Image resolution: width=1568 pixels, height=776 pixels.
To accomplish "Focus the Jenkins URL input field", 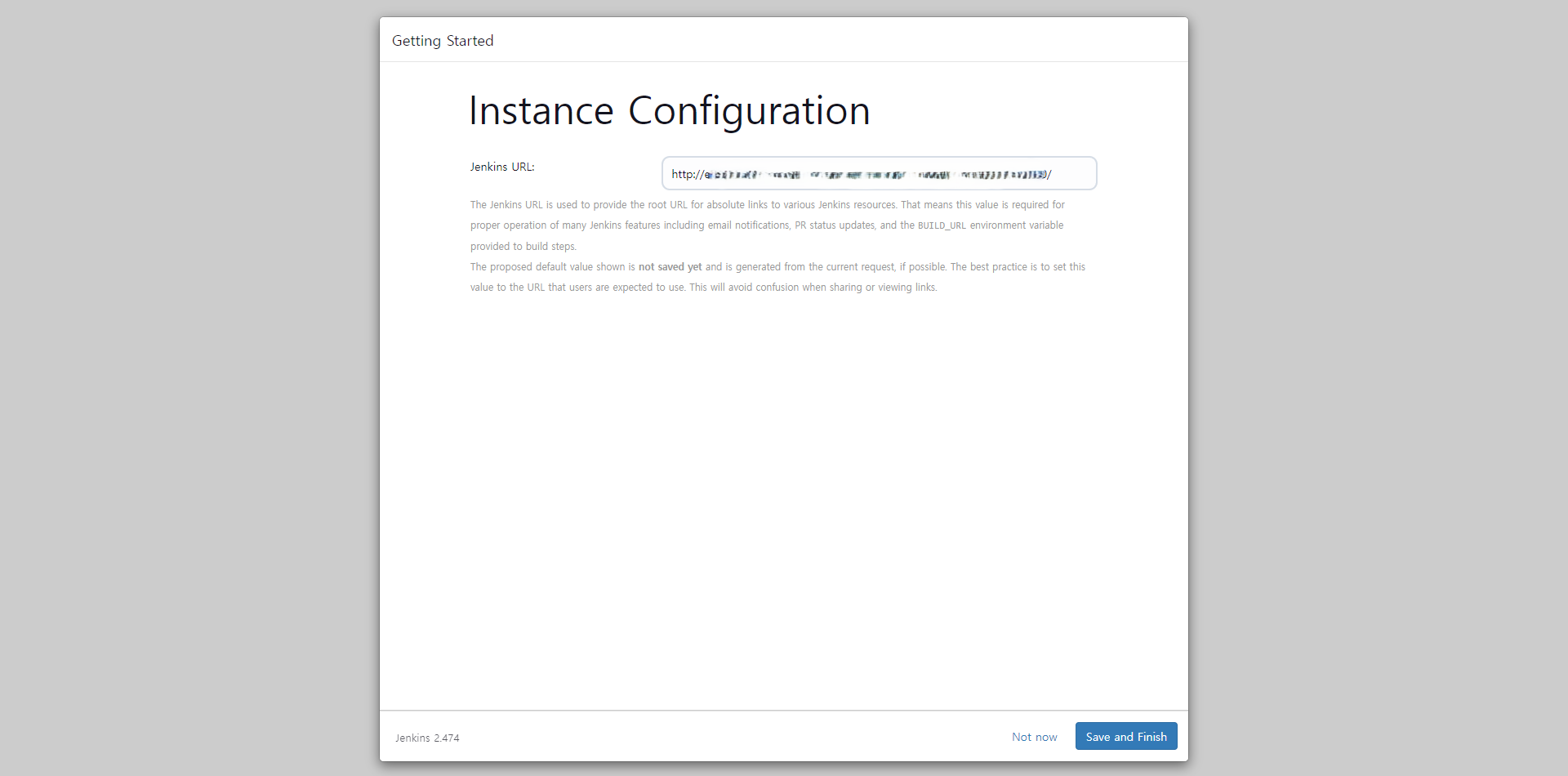I will pos(879,173).
